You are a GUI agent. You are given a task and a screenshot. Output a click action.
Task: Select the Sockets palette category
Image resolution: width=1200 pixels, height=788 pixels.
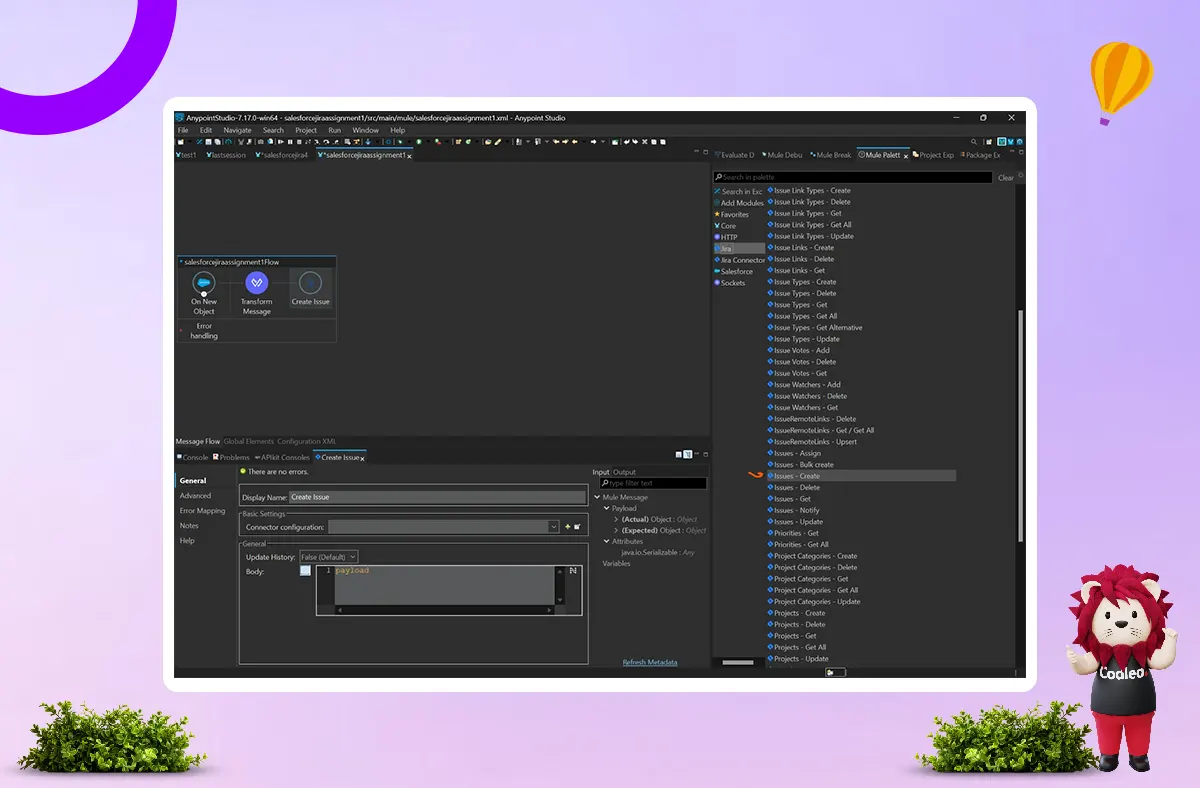tap(730, 283)
